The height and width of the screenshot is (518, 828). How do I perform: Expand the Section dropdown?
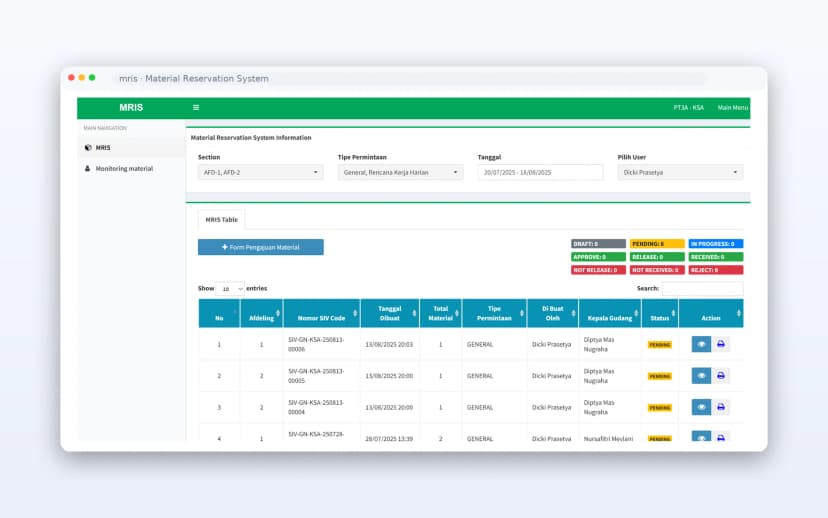click(x=260, y=172)
